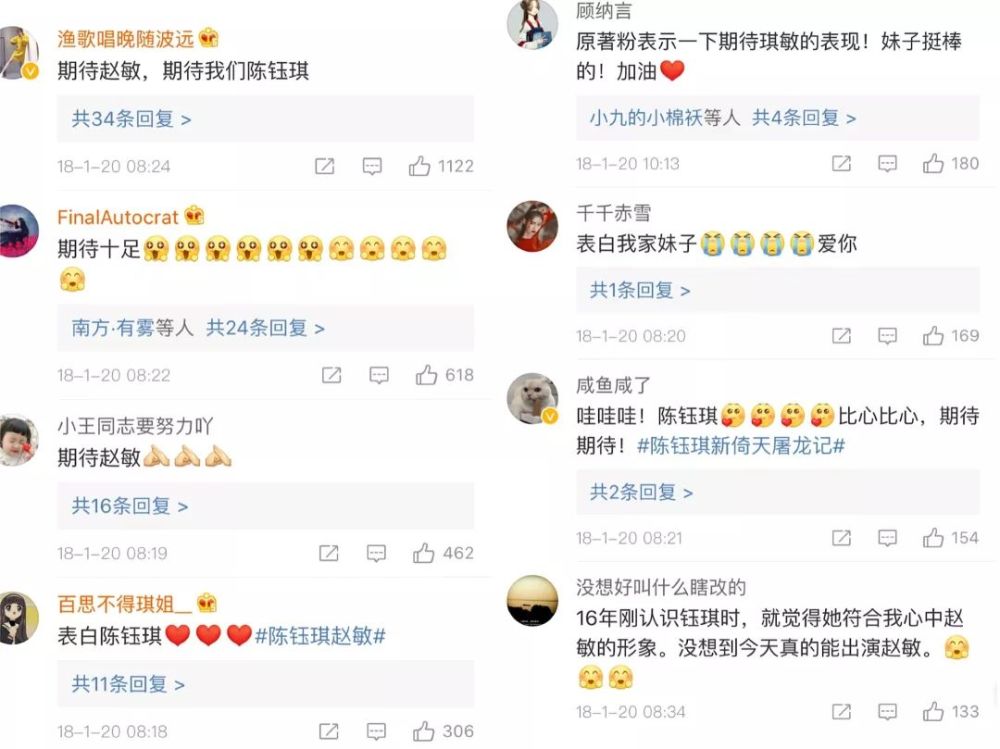Like the comment with 306 likes
The height and width of the screenshot is (749, 1000).
coord(423,731)
